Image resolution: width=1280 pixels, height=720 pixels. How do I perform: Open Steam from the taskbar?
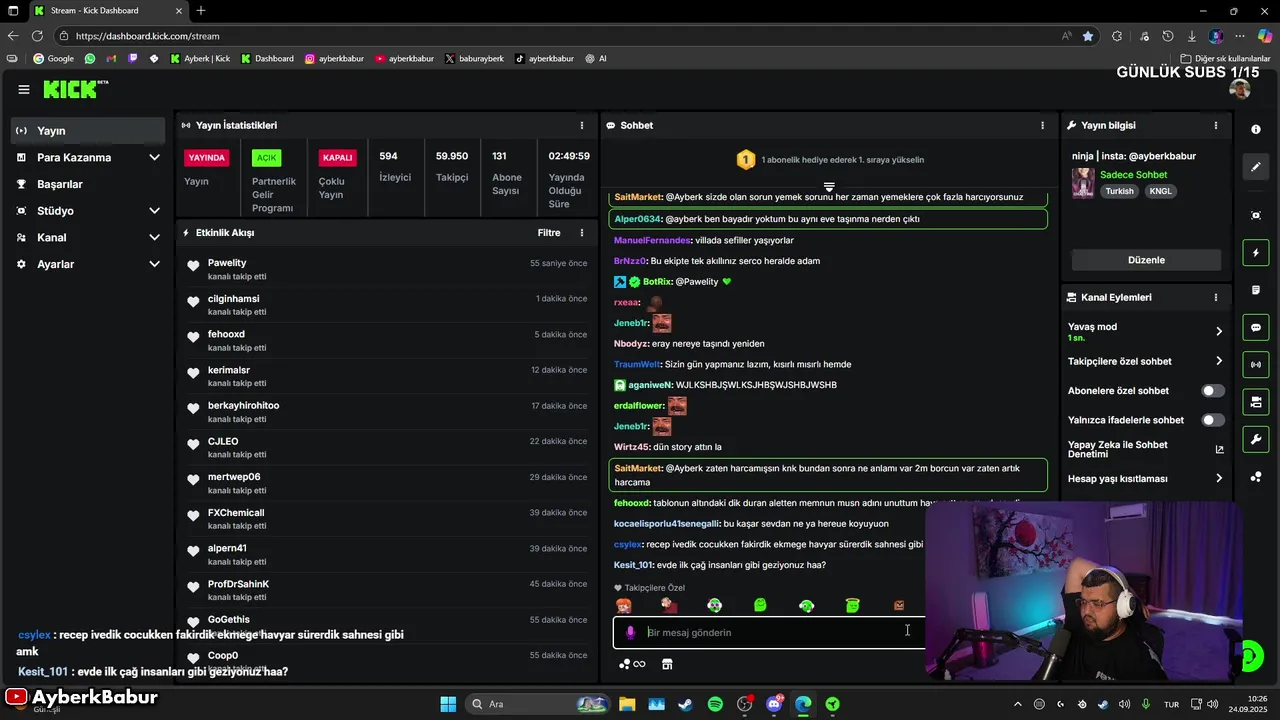pyautogui.click(x=685, y=704)
